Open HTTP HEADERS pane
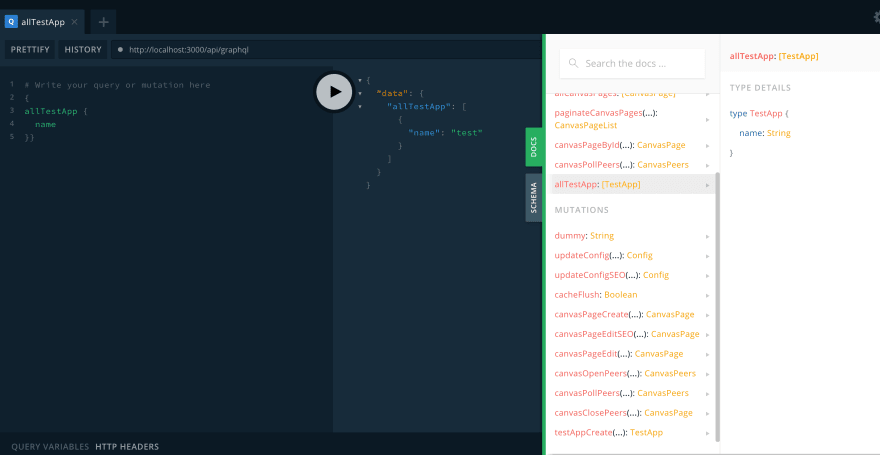The width and height of the screenshot is (880, 455). (127, 447)
